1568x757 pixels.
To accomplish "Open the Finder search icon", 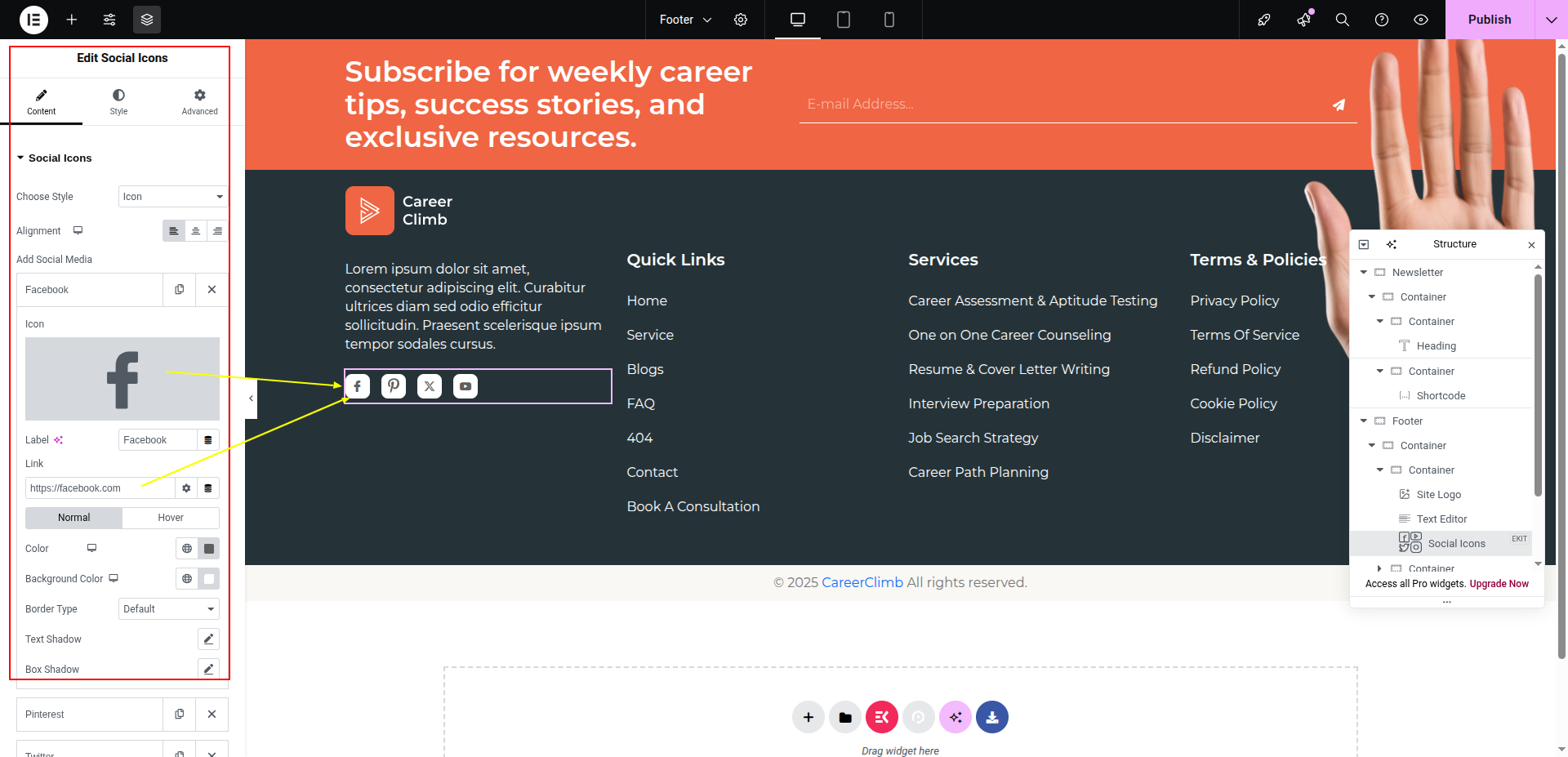I will [1343, 20].
